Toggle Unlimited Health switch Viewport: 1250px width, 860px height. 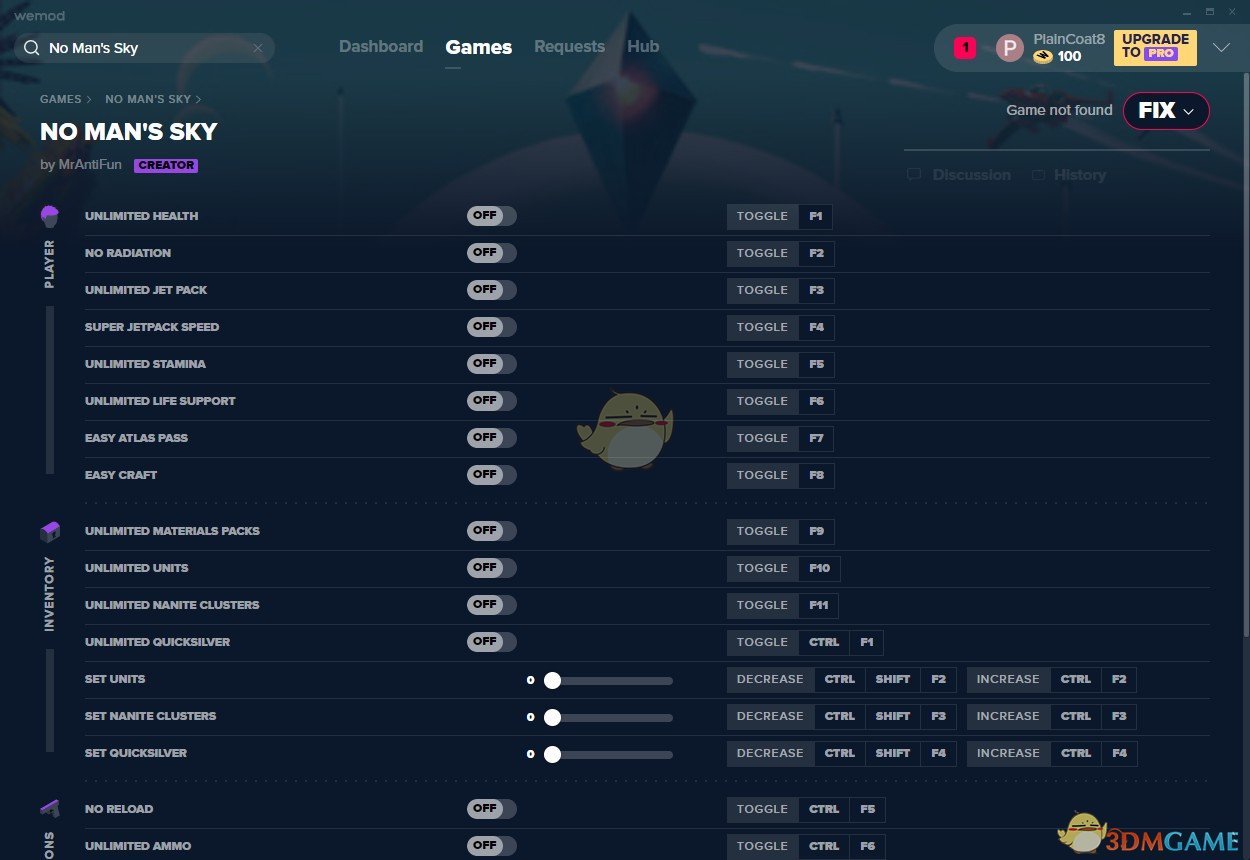coord(492,216)
